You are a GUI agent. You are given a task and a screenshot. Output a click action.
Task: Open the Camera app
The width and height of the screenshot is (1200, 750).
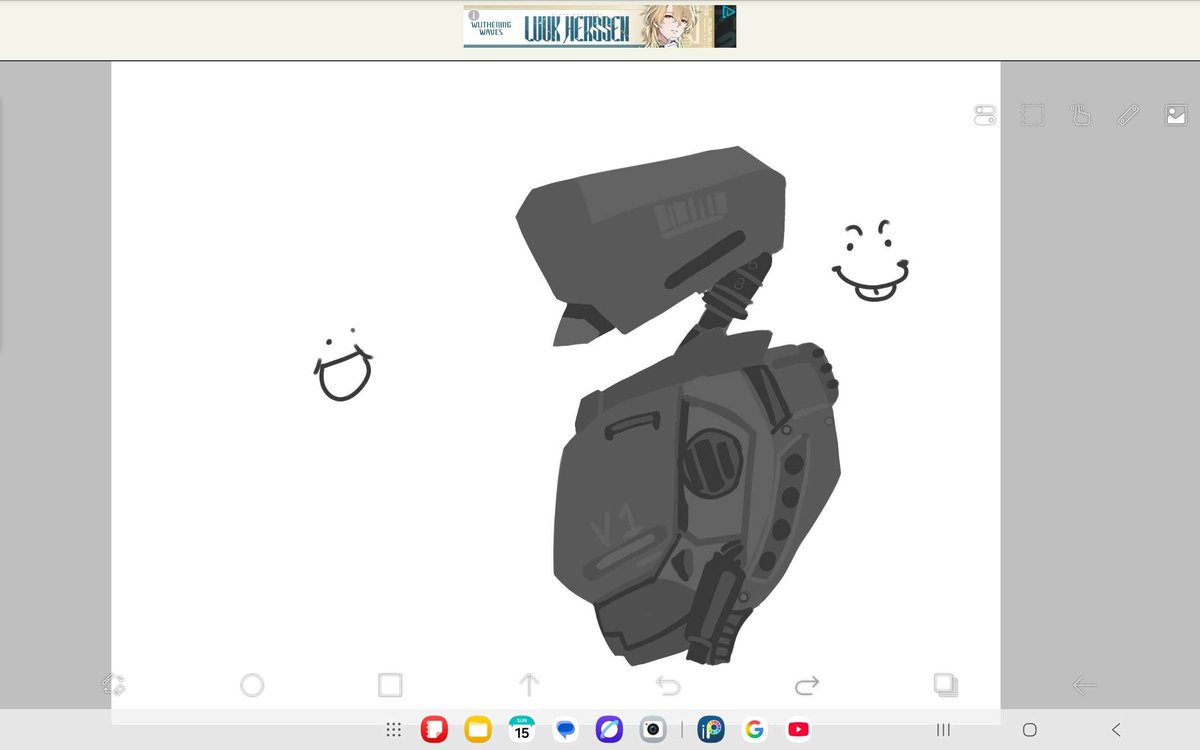pos(653,730)
